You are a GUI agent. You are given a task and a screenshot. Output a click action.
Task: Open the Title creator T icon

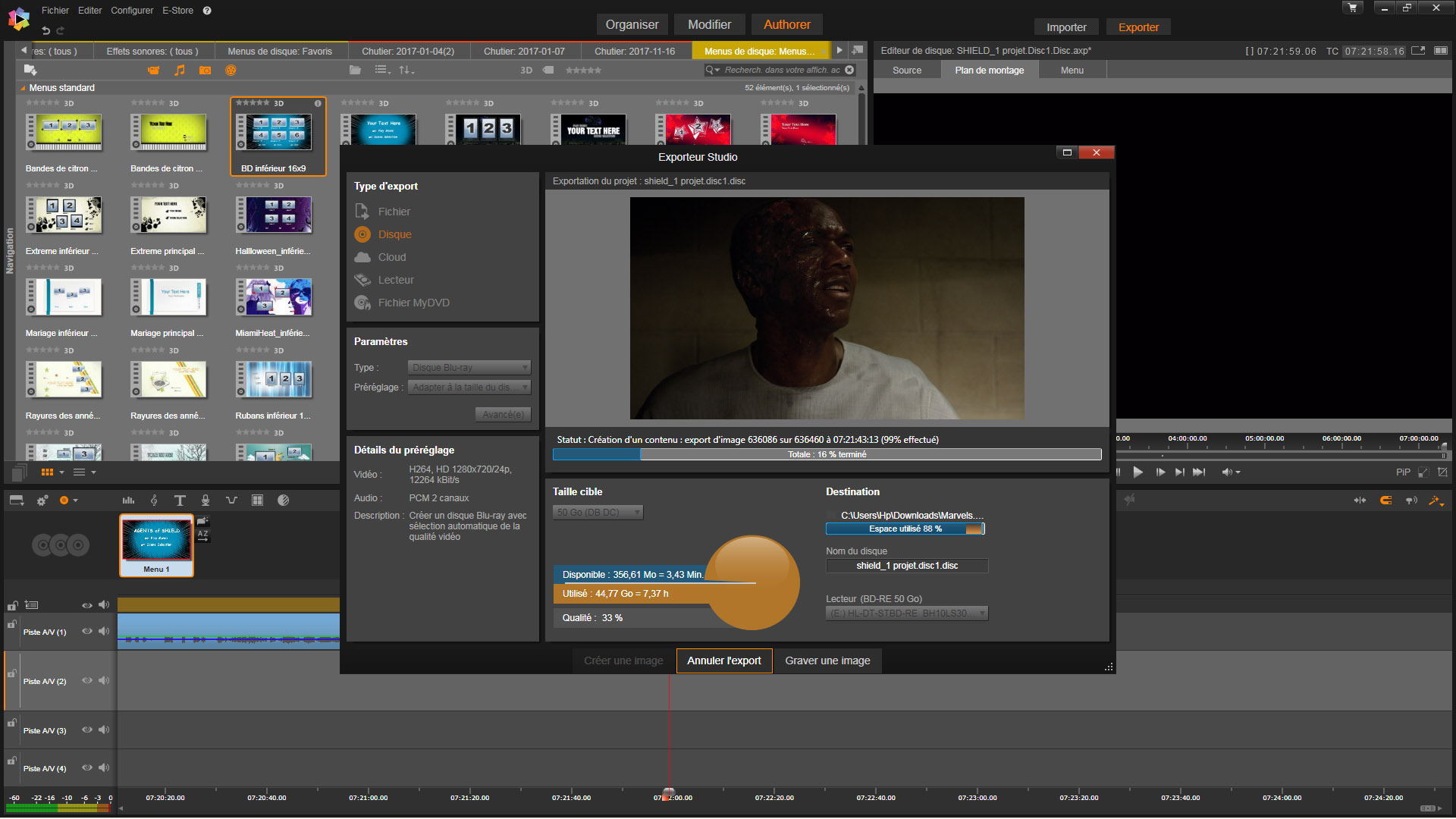[180, 500]
